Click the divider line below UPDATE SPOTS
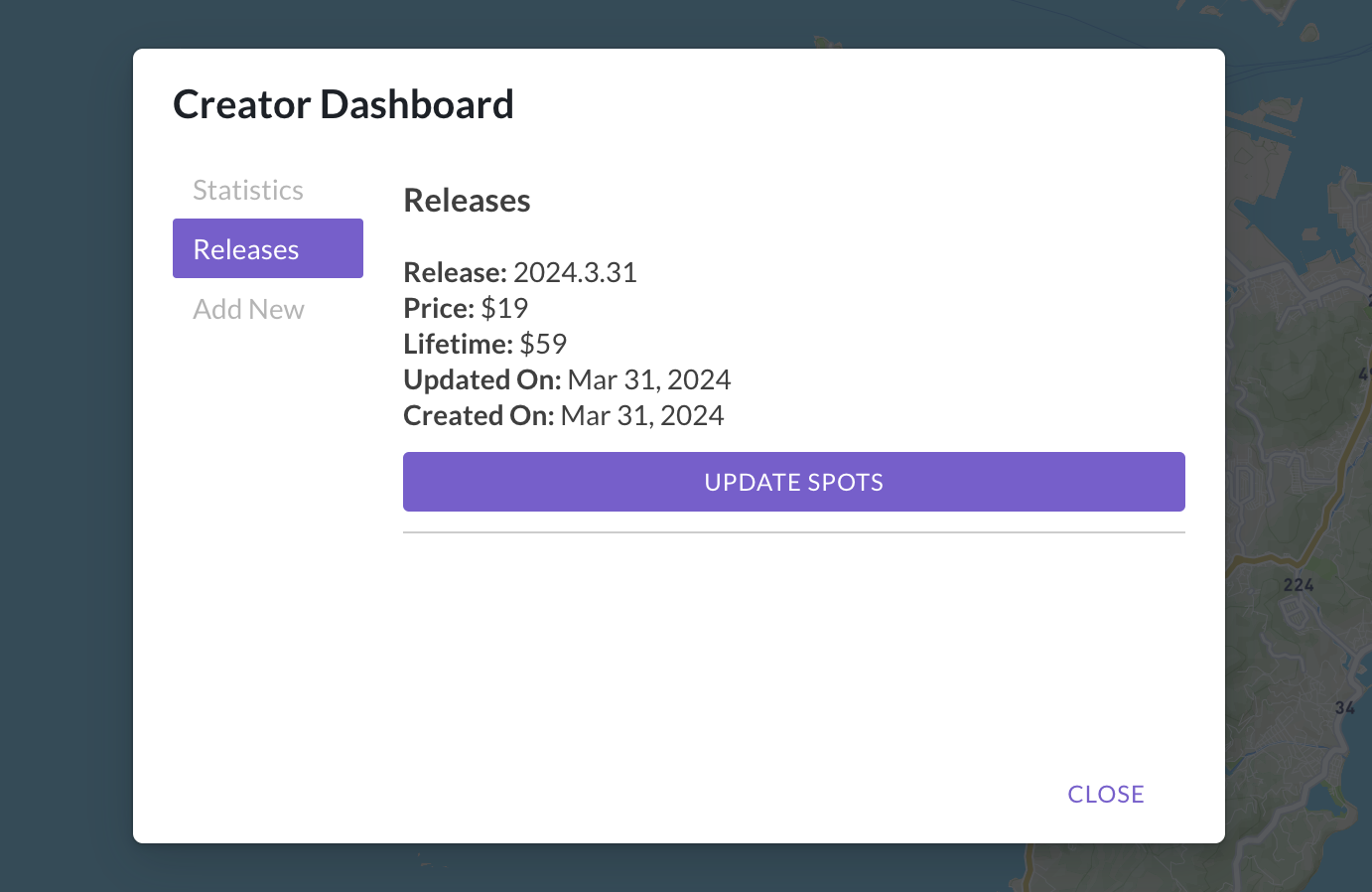The width and height of the screenshot is (1372, 892). [x=793, y=532]
